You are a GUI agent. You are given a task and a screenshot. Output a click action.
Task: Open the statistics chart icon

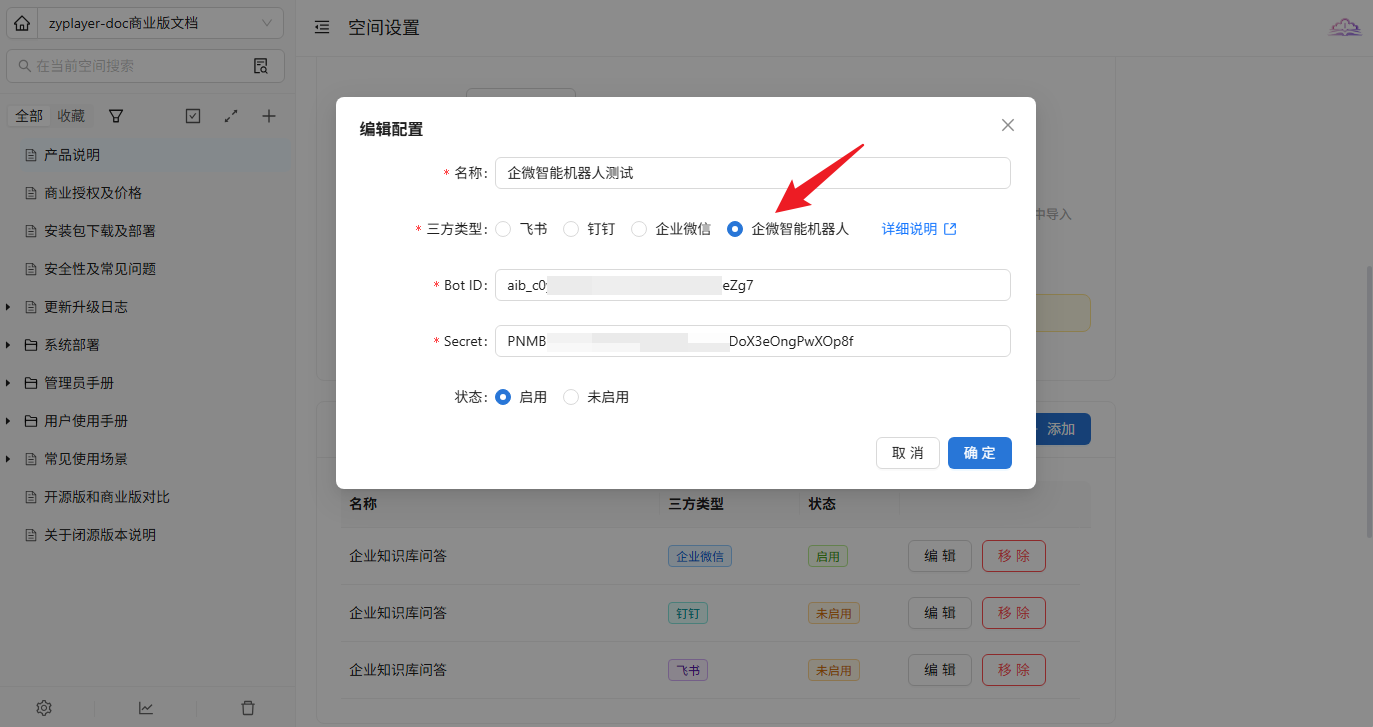[x=146, y=708]
